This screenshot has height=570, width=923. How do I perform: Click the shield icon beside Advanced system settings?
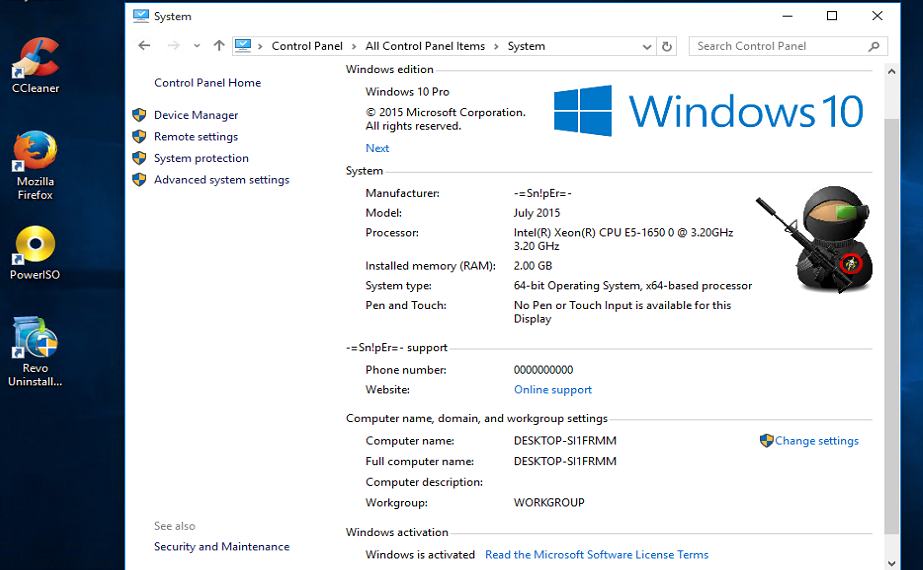coord(140,180)
